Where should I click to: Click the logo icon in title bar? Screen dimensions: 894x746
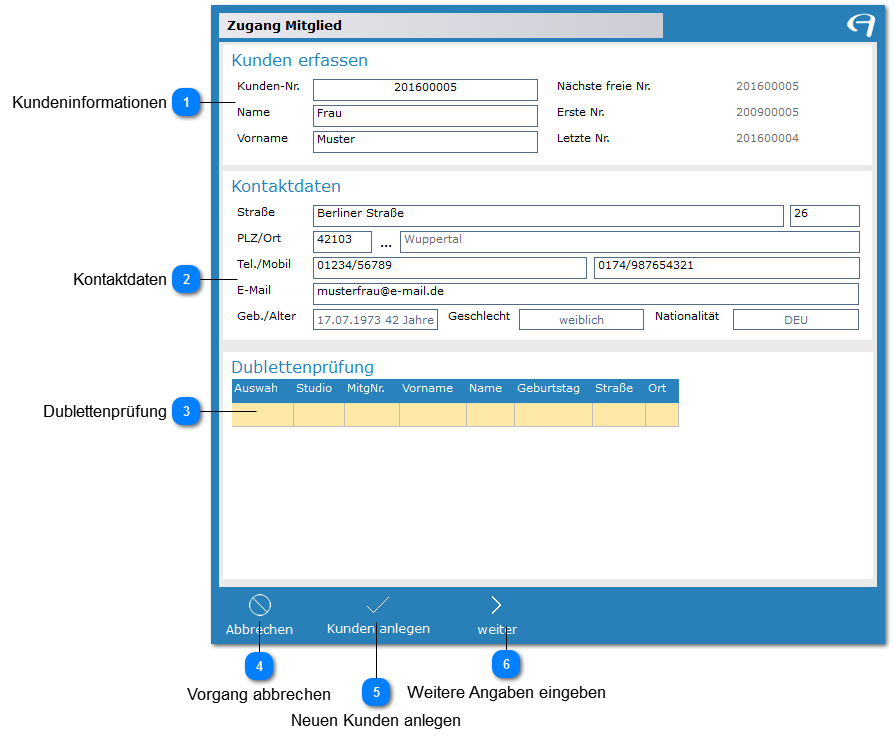tap(860, 25)
